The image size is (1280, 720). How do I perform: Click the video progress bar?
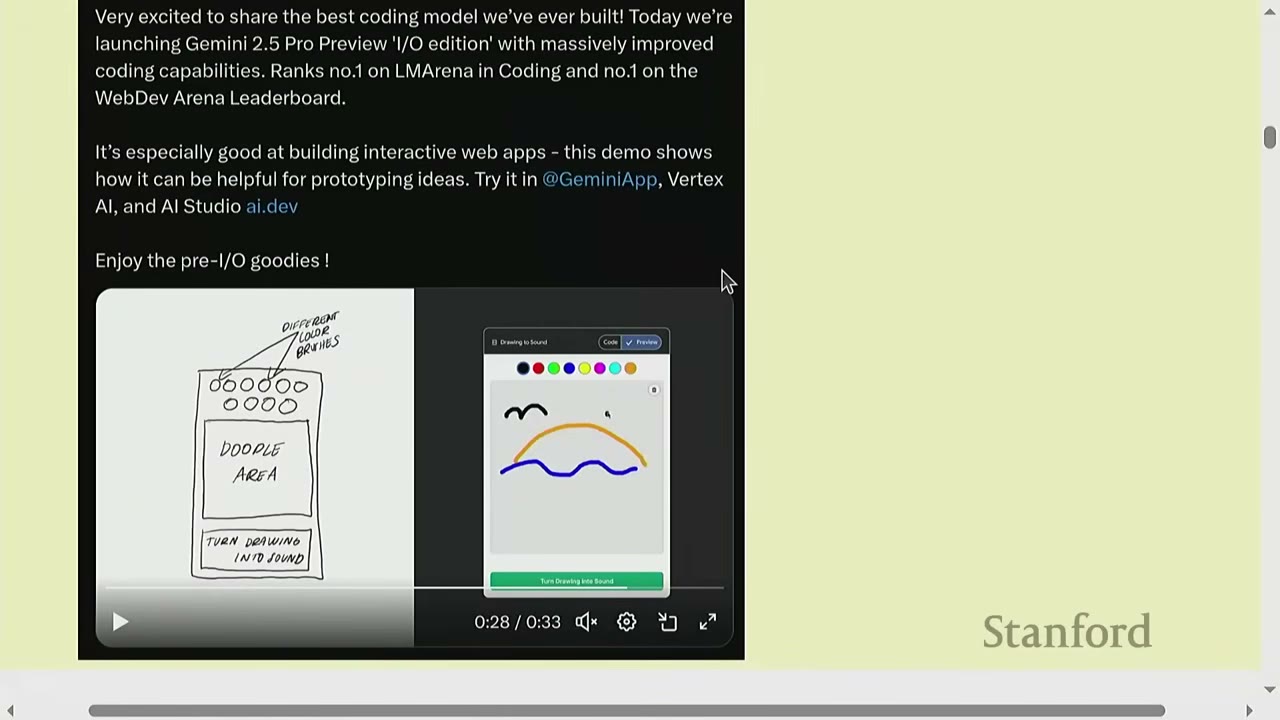(414, 588)
